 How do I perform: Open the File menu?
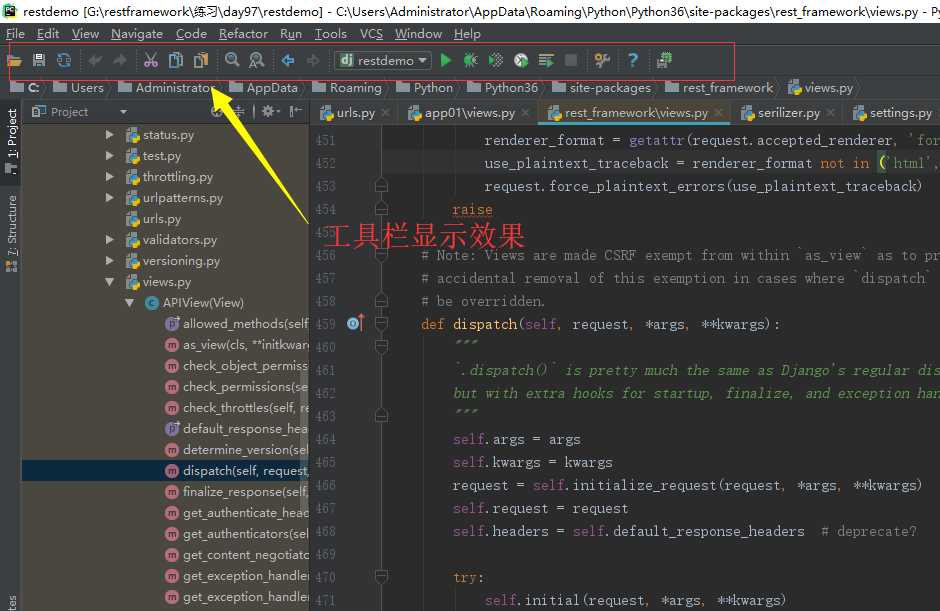15,34
